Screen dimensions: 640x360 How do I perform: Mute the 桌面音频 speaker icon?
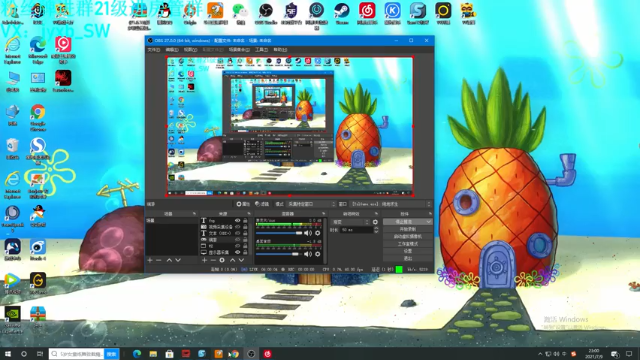tap(308, 254)
